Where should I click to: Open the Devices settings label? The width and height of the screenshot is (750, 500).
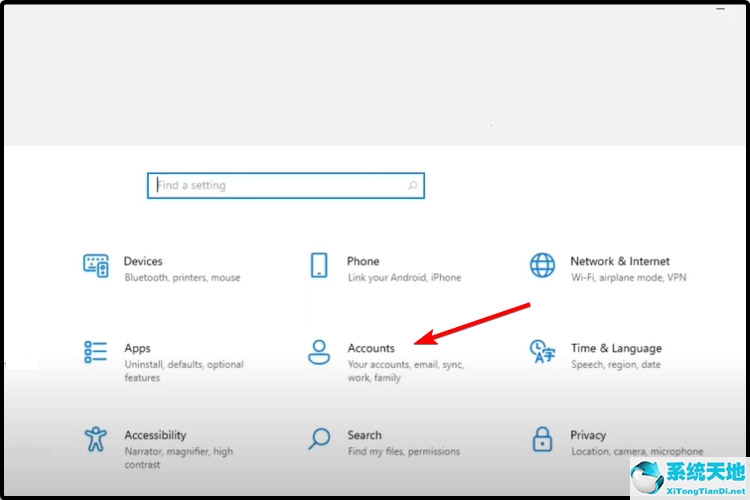(x=143, y=261)
